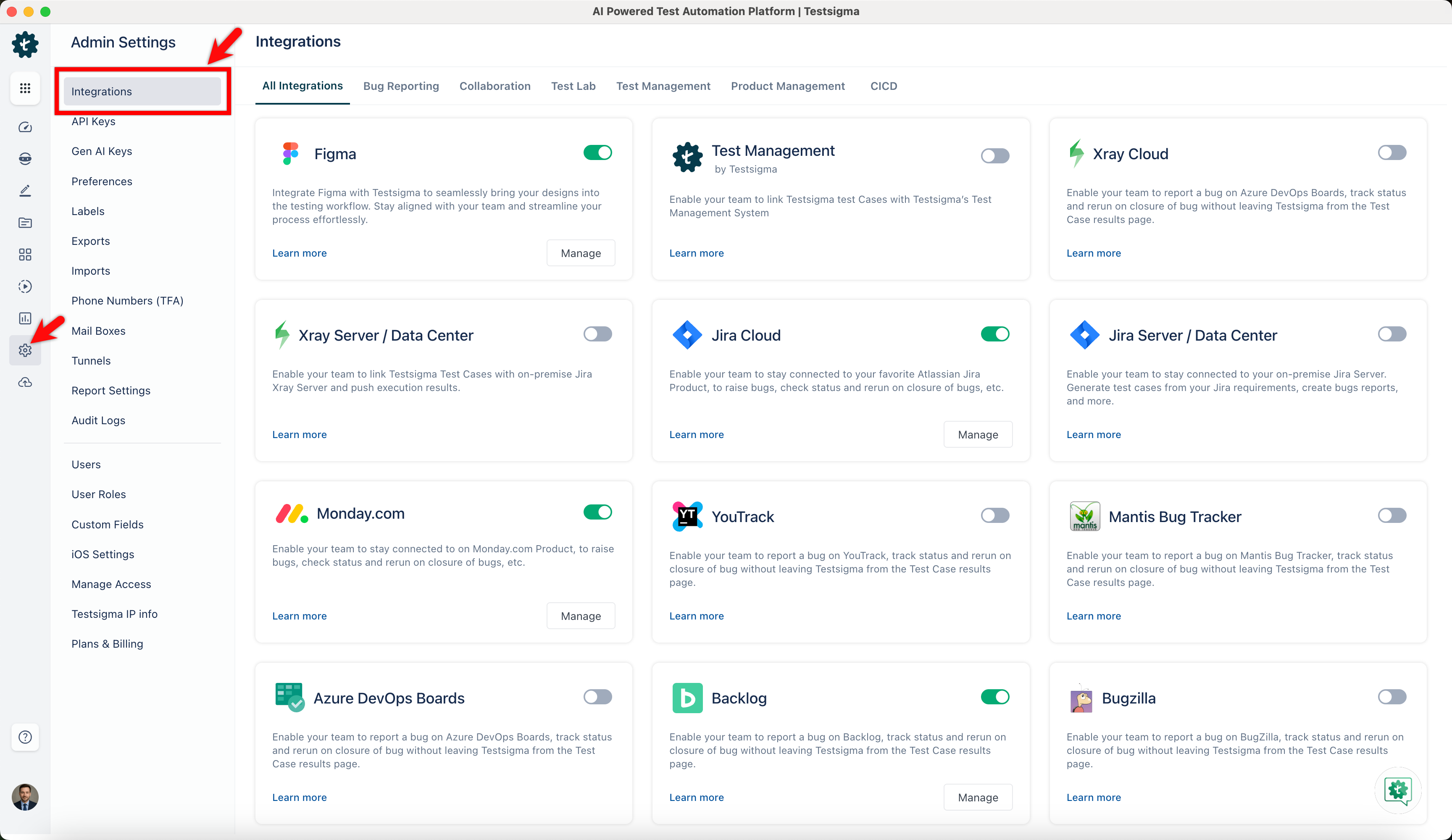Image resolution: width=1452 pixels, height=840 pixels.
Task: Disable the Jira Cloud toggle
Action: (x=994, y=334)
